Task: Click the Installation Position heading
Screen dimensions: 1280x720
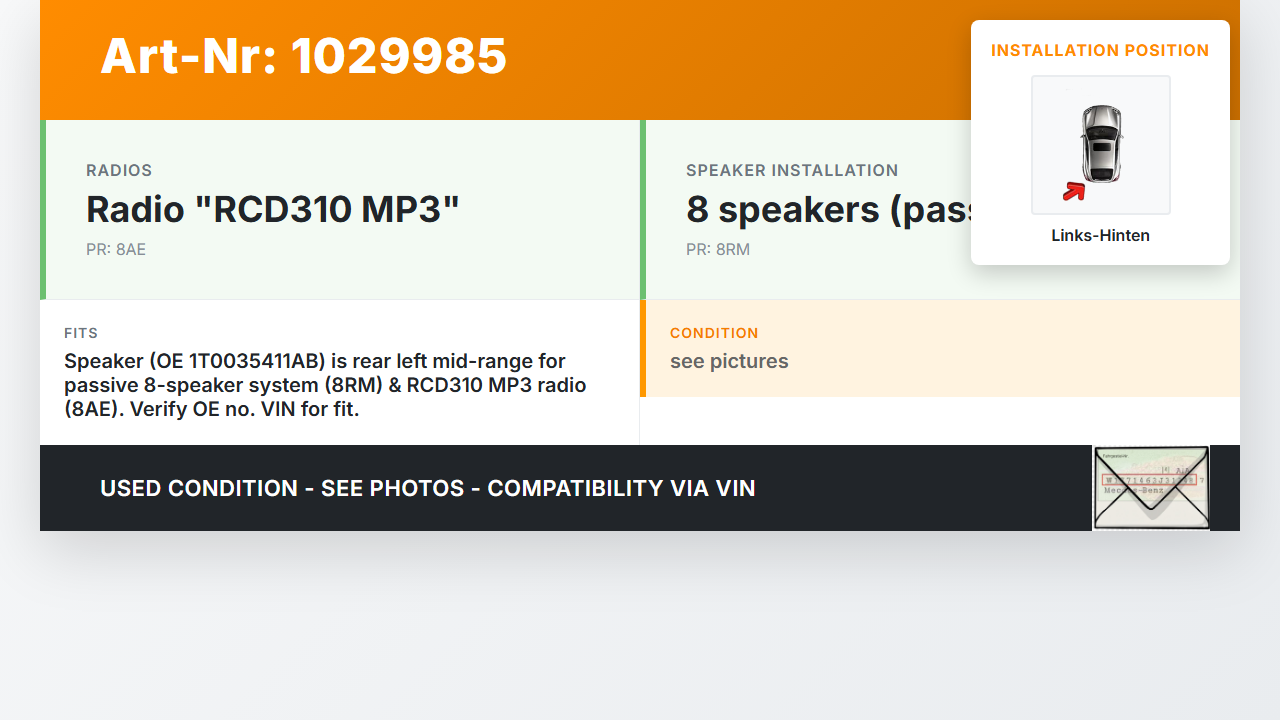Action: tap(1100, 51)
